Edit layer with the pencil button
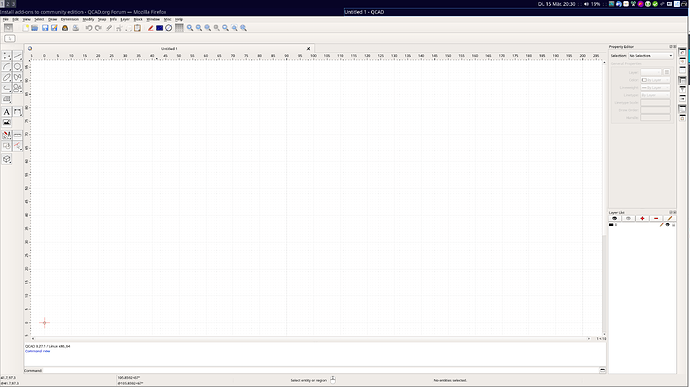This screenshot has height=387, width=690. (670, 218)
